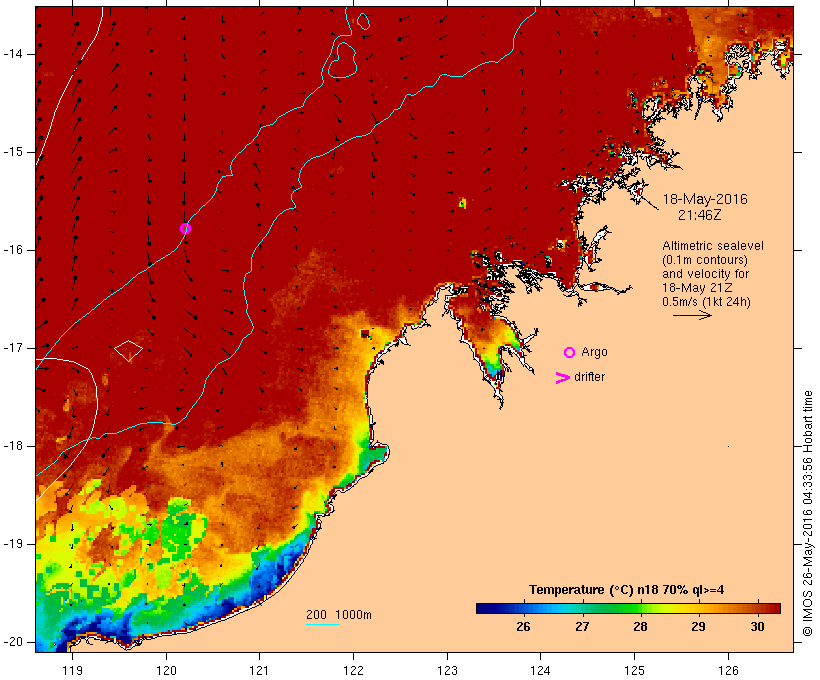
Task: Click the latitude axis label -17
Action: point(13,348)
